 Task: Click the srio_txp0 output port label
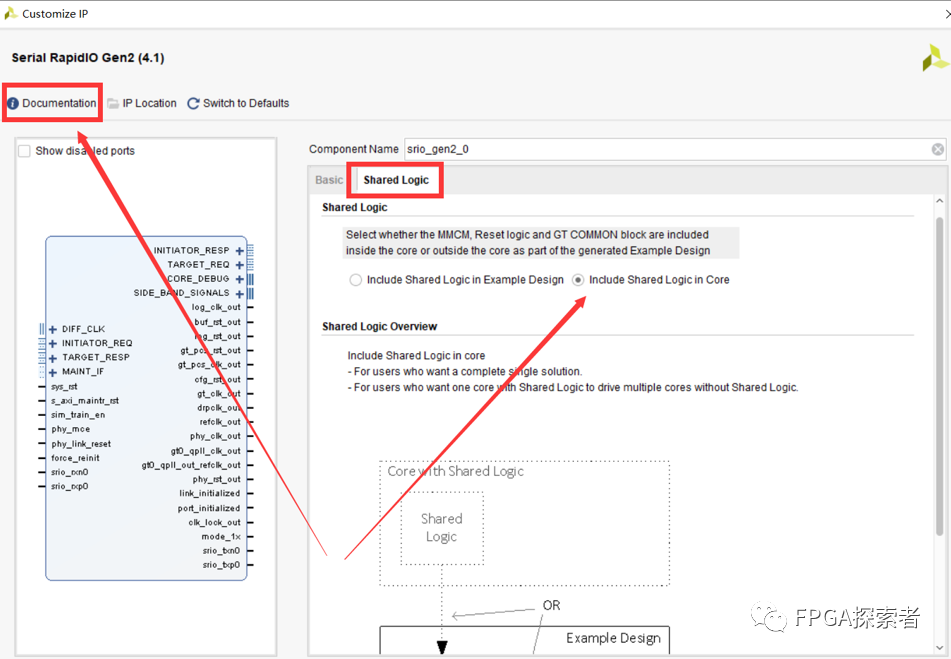[221, 565]
